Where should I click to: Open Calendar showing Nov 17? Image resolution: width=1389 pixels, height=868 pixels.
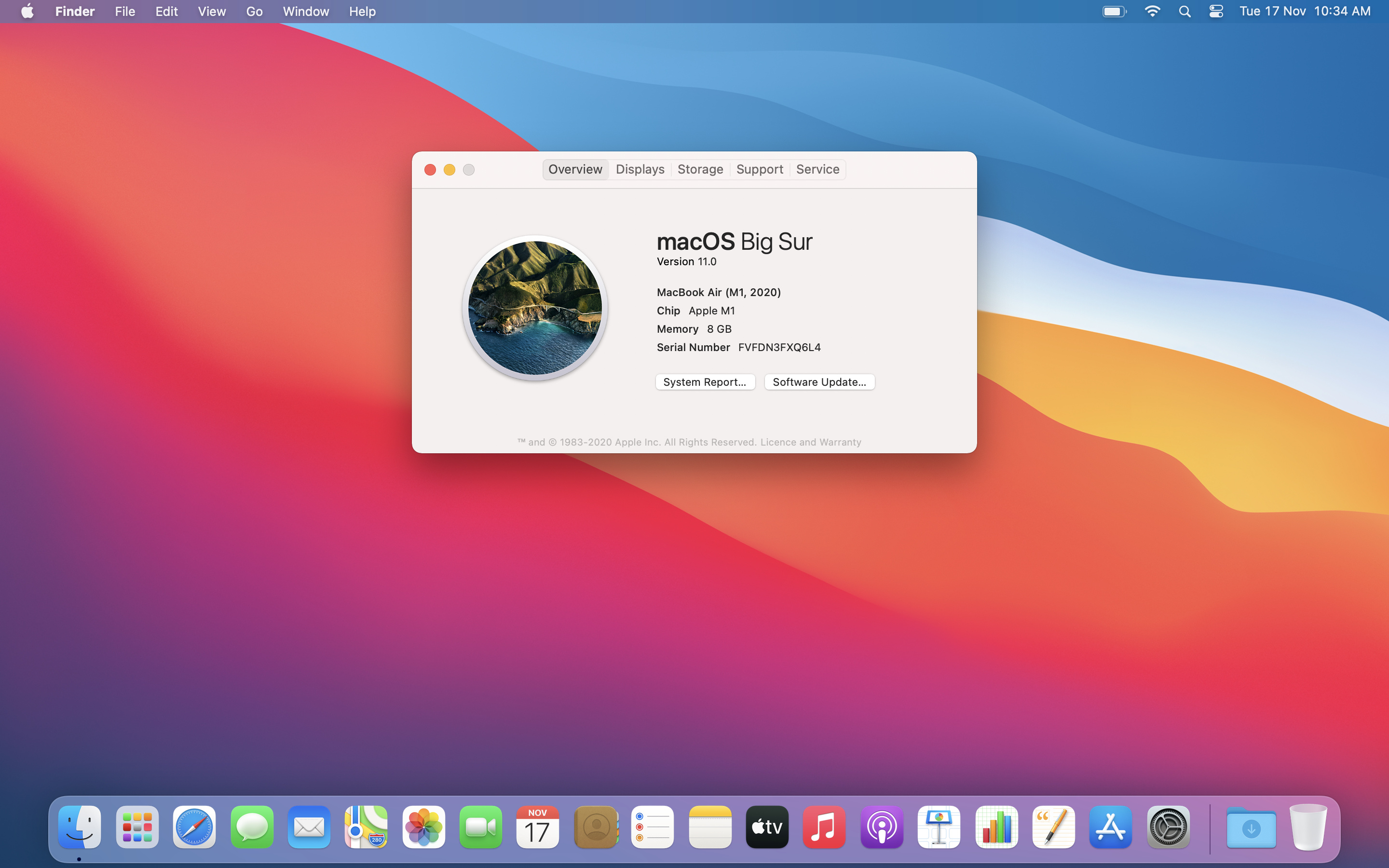point(538,827)
